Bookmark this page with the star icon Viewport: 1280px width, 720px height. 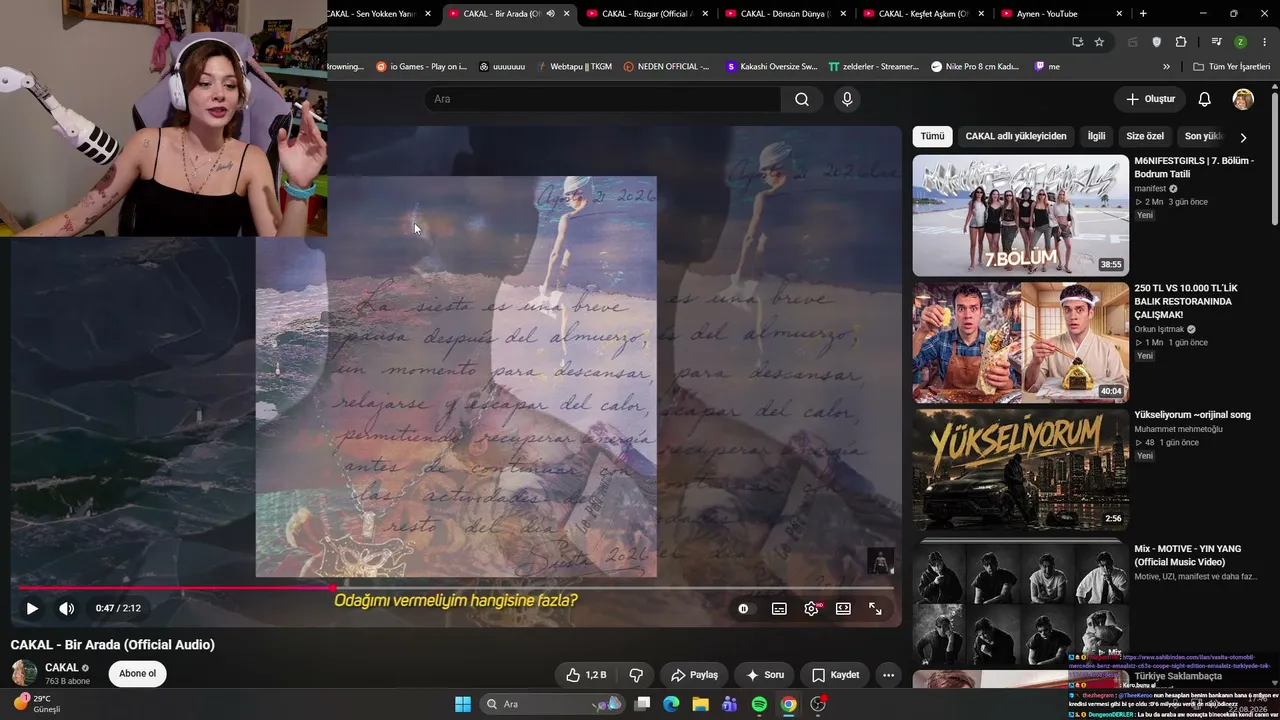(x=1099, y=42)
